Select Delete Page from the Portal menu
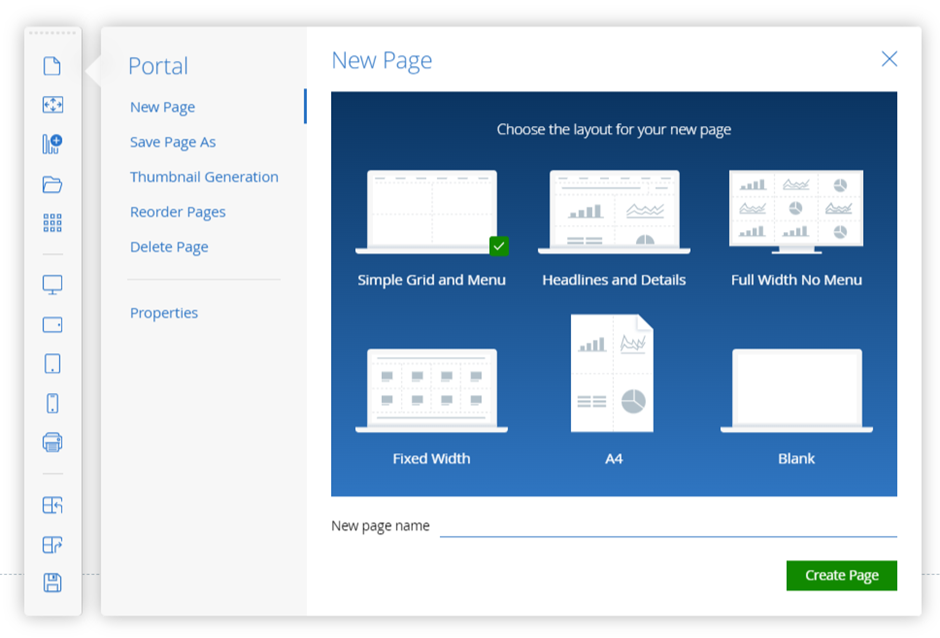The image size is (940, 638). [x=169, y=246]
